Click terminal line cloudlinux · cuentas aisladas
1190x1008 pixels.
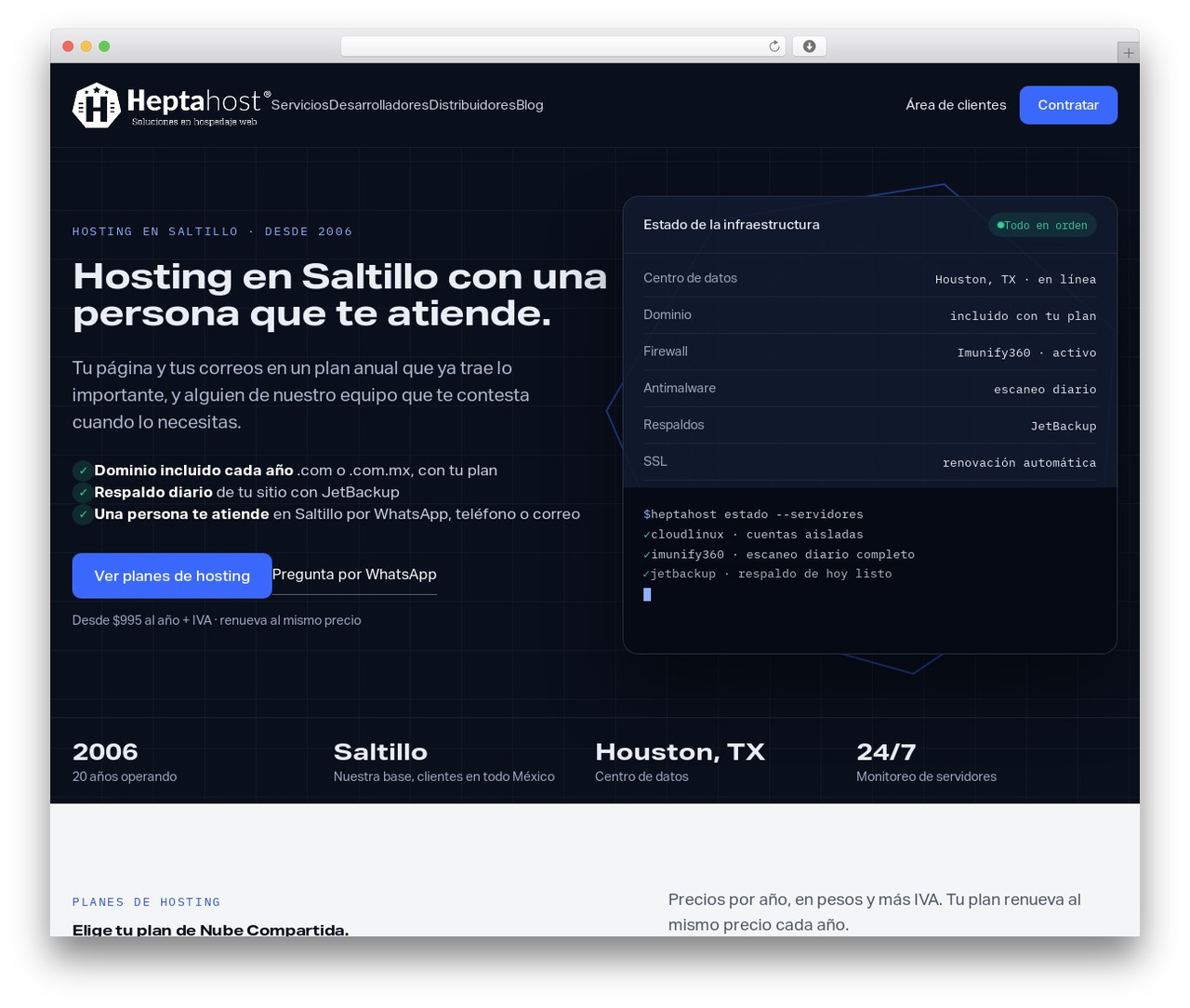coord(753,535)
